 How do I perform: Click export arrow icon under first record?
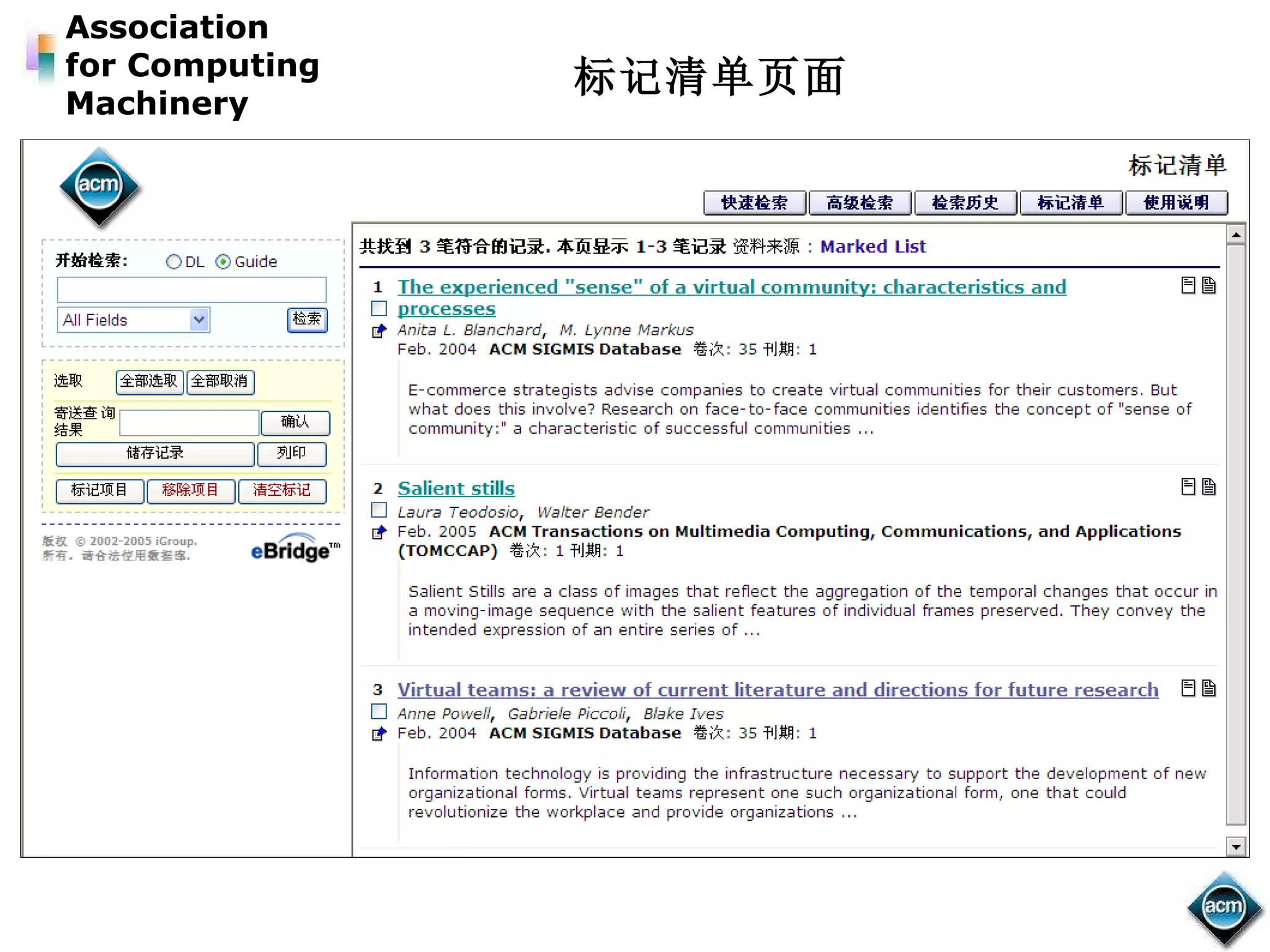379,331
